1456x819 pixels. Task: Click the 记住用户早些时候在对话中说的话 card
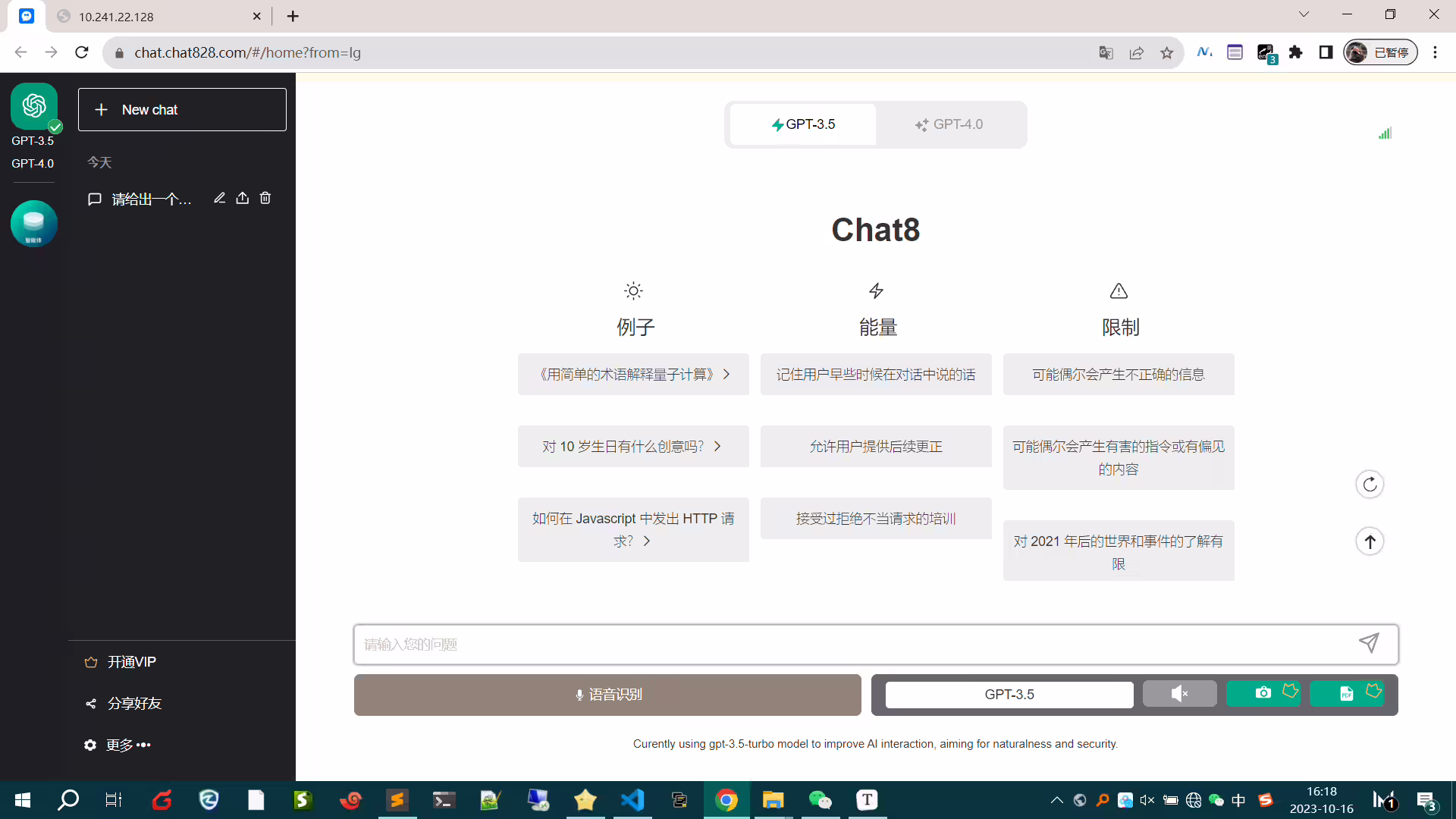pyautogui.click(x=876, y=375)
